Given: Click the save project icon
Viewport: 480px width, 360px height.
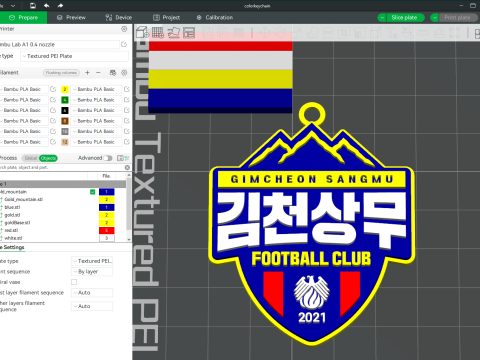Looking at the screenshot, I should pyautogui.click(x=33, y=6).
